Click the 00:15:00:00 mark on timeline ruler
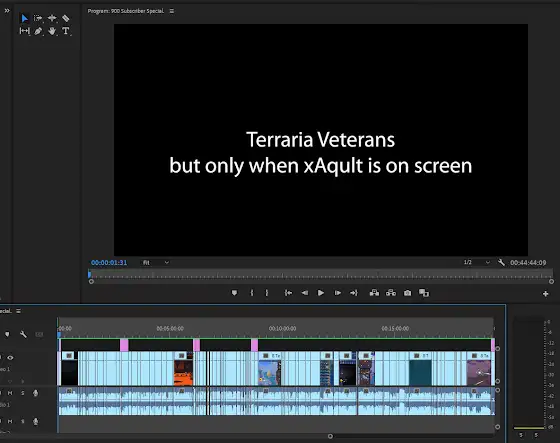The width and height of the screenshot is (560, 443). 395,328
